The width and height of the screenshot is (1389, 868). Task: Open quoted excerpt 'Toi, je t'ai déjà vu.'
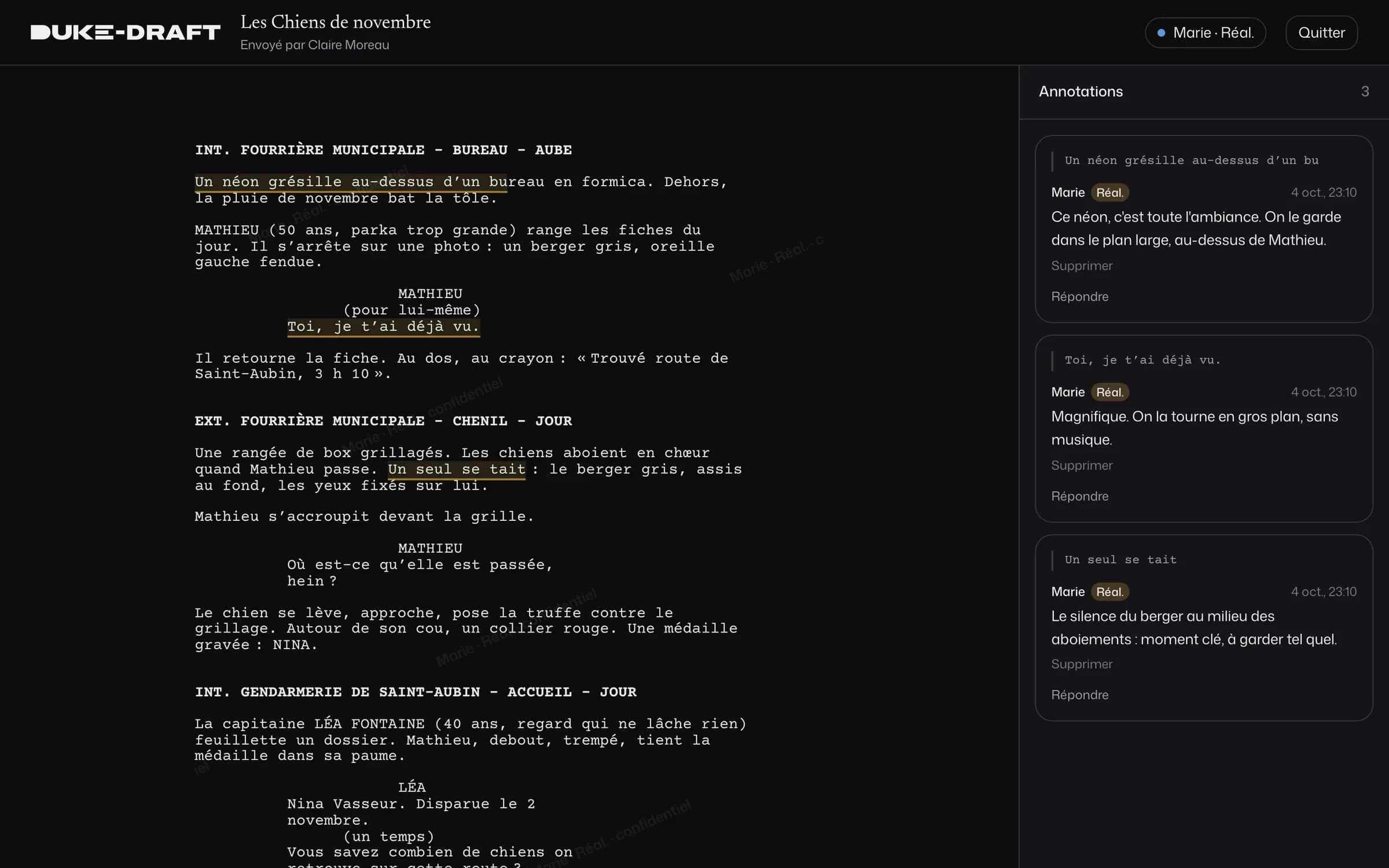point(1142,360)
